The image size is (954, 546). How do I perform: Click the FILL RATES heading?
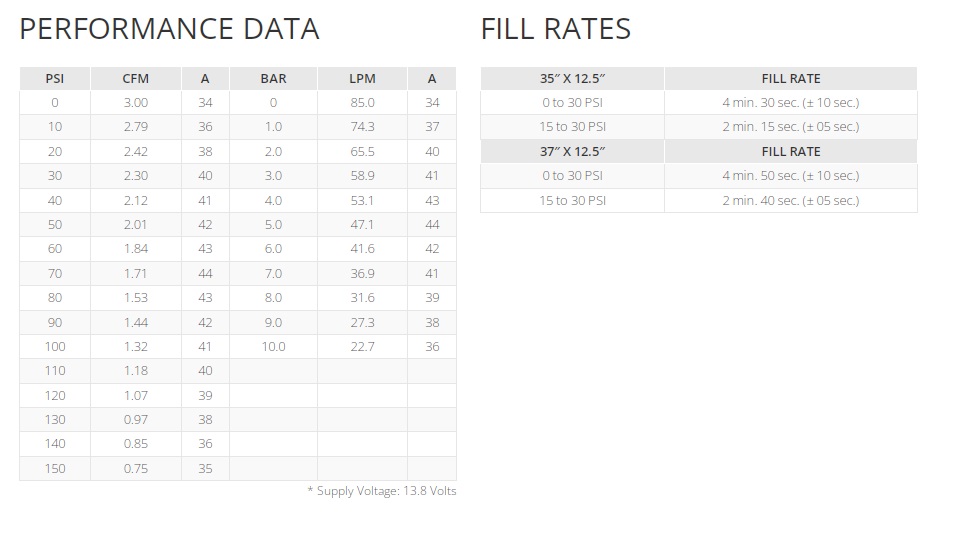point(555,29)
